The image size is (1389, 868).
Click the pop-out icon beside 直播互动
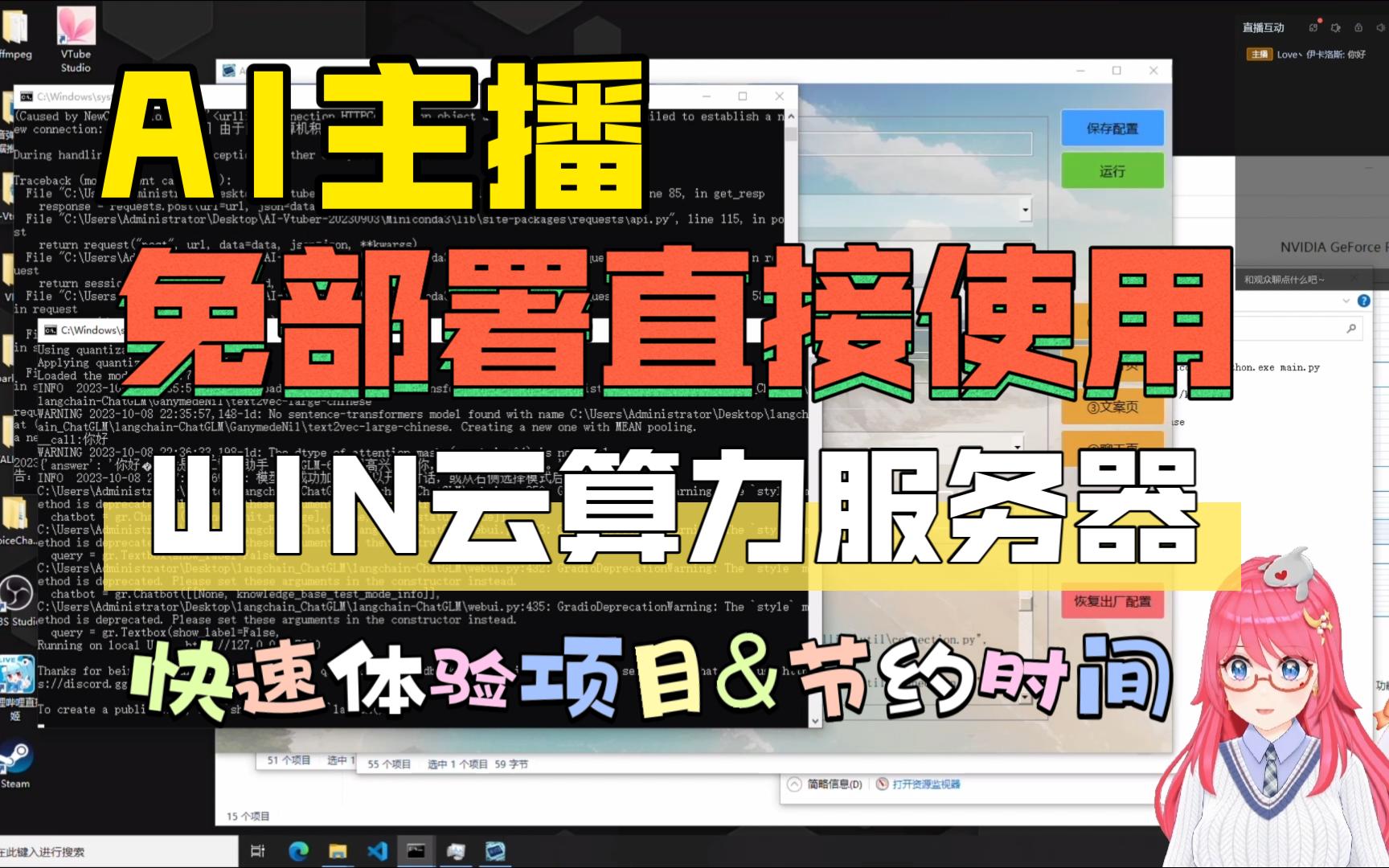pos(1313,27)
